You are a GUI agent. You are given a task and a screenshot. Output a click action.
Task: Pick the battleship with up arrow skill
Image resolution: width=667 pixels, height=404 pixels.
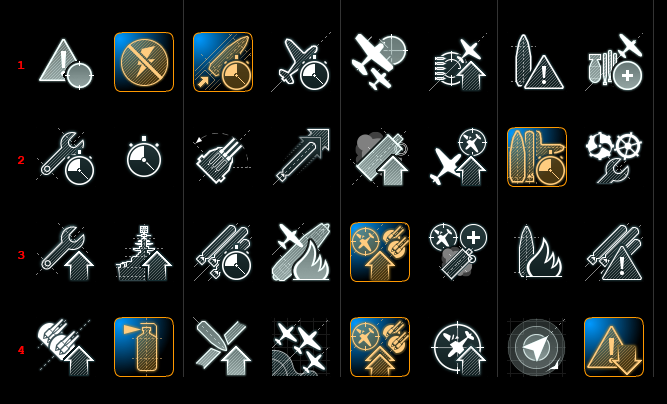pos(144,253)
